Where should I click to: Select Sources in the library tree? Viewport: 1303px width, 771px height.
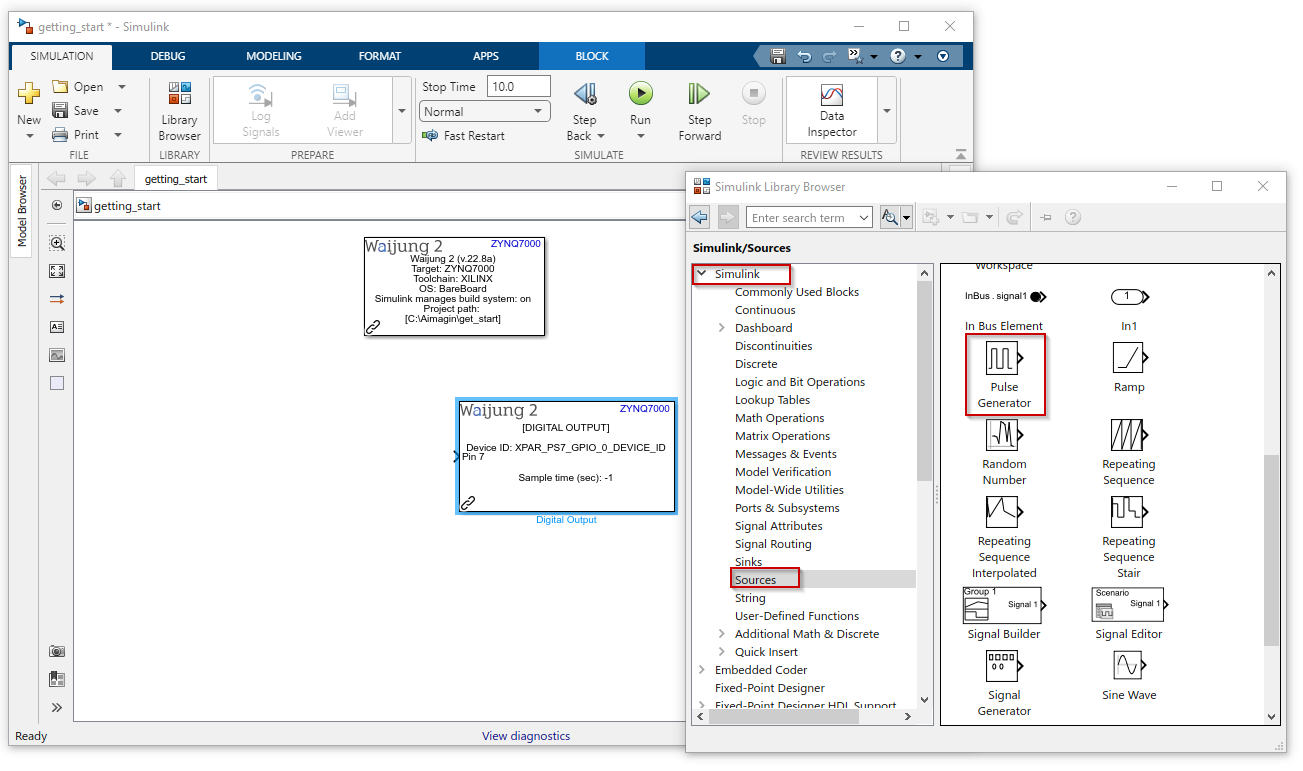point(755,580)
